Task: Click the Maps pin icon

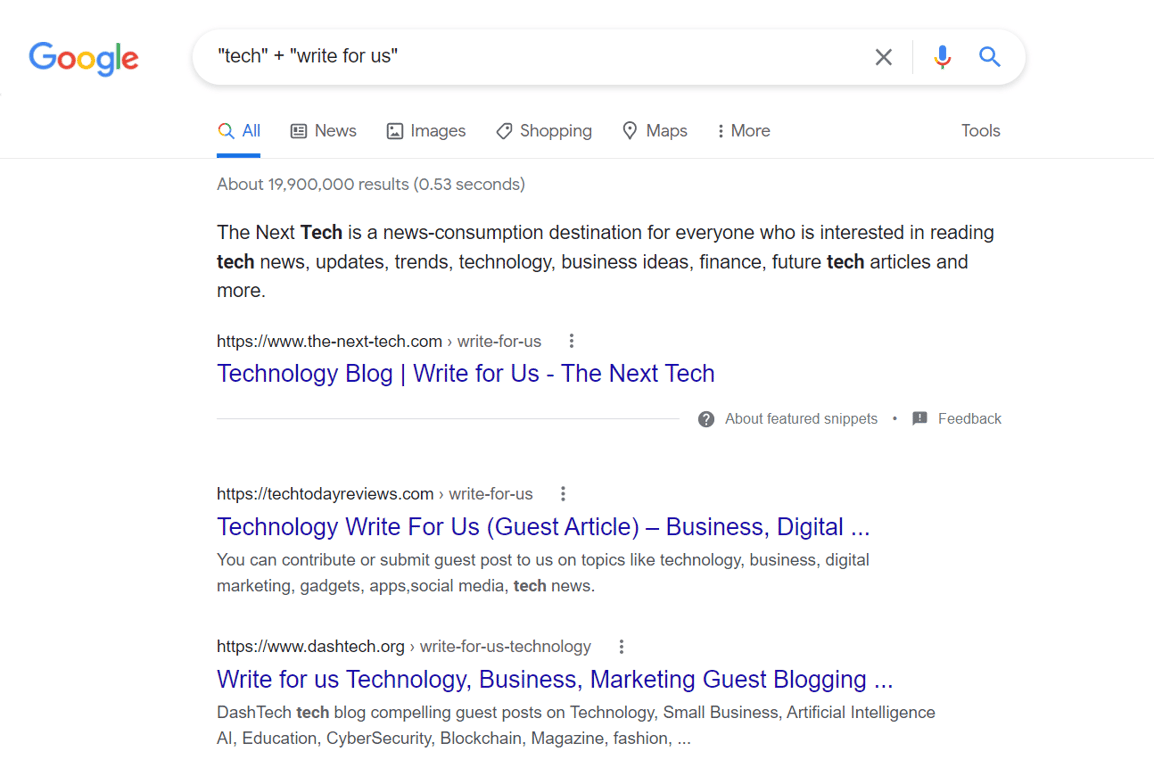Action: coord(629,130)
